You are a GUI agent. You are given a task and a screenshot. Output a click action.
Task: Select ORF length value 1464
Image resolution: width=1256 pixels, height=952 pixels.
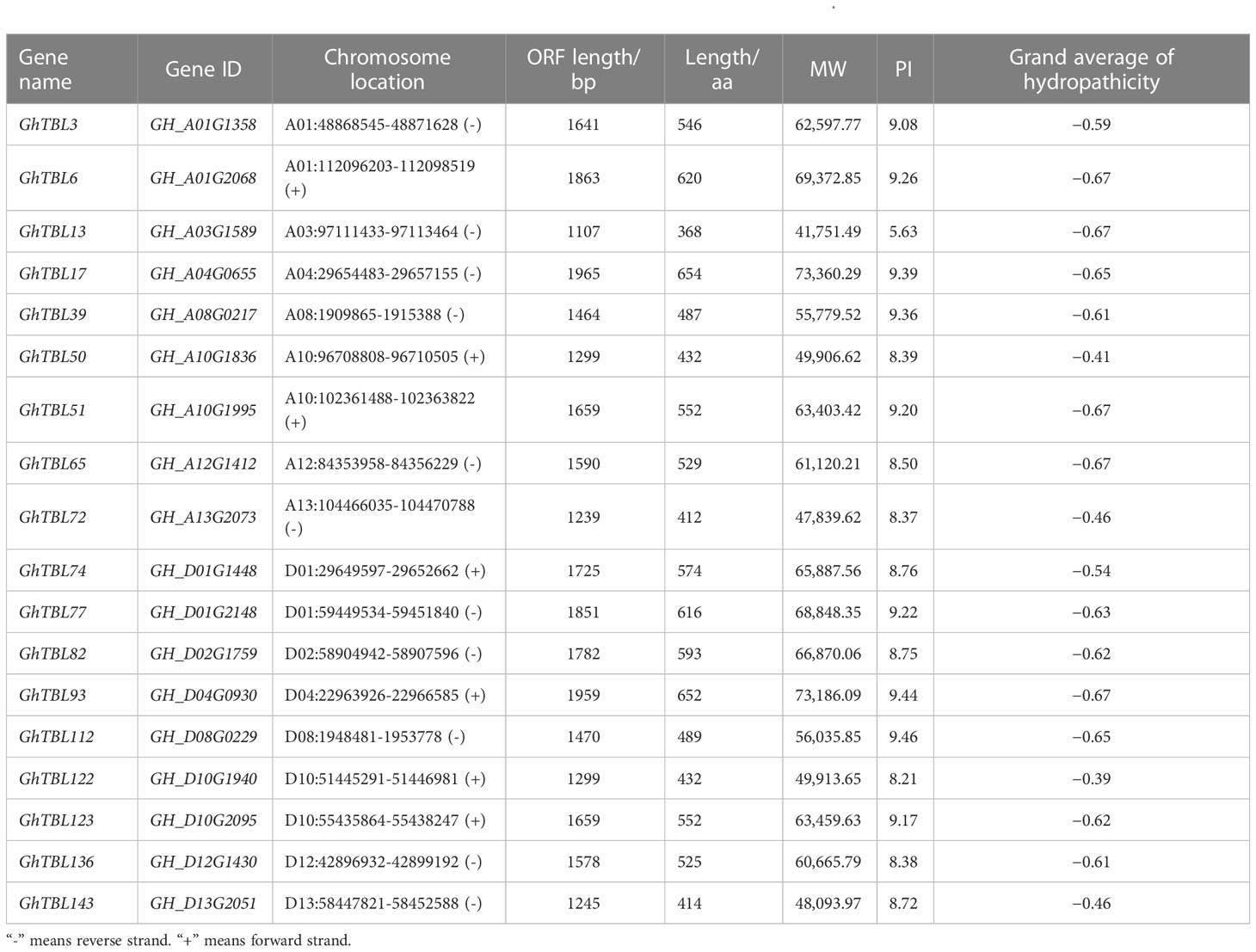[583, 315]
